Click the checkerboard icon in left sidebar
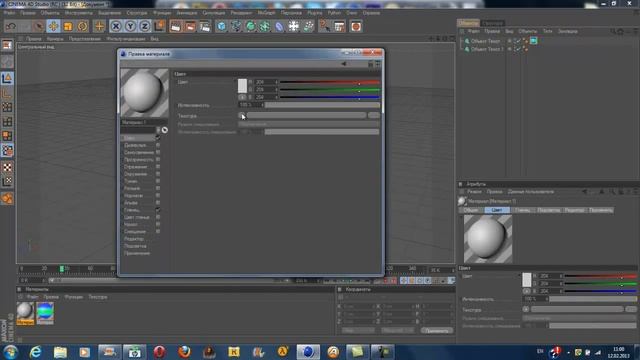This screenshot has height=360, width=640. click(7, 167)
